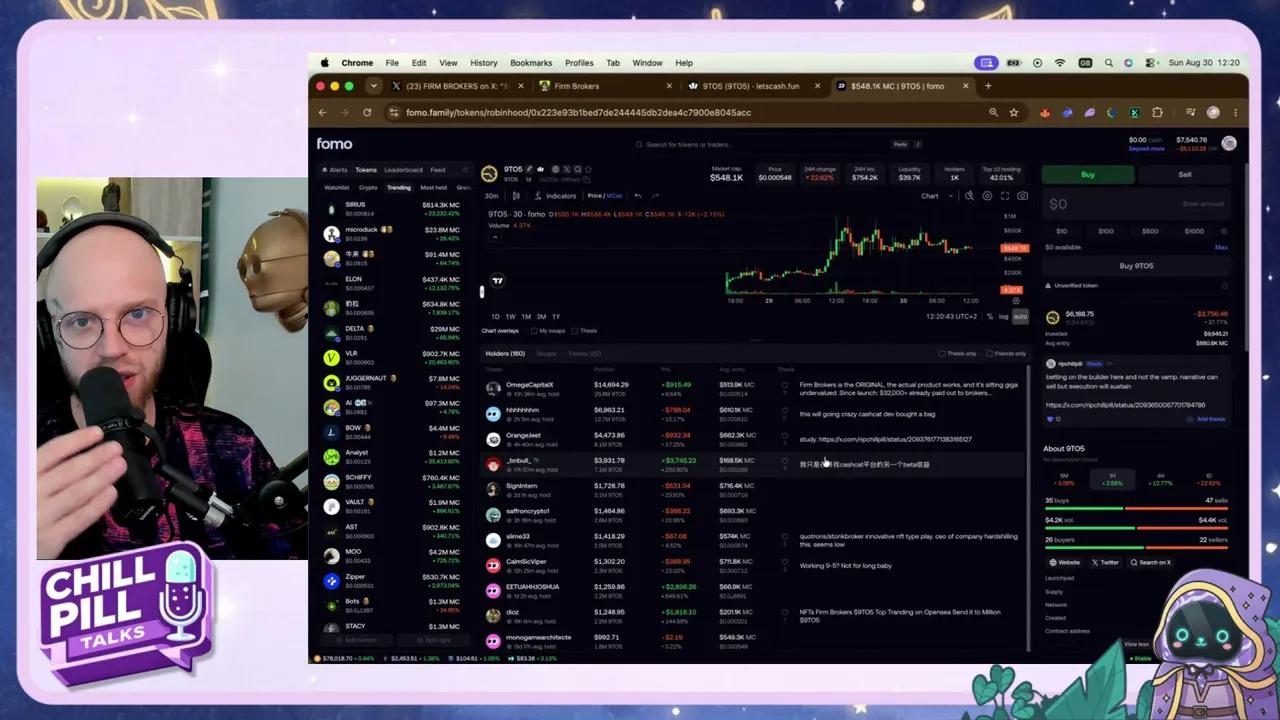Image resolution: width=1280 pixels, height=720 pixels.
Task: Click the chart settings target icon
Action: pos(987,196)
